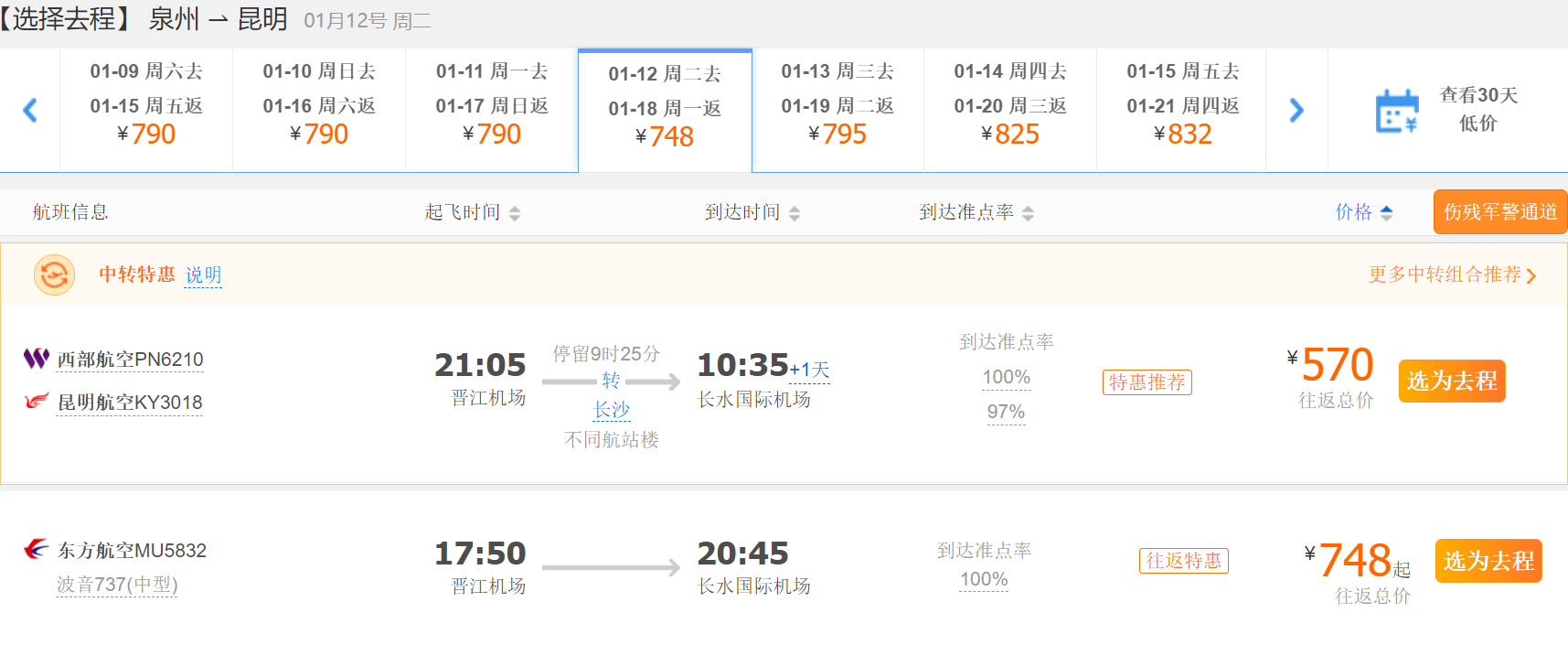Sort by on-time arrival rate
The width and height of the screenshot is (1568, 645).
1028,213
